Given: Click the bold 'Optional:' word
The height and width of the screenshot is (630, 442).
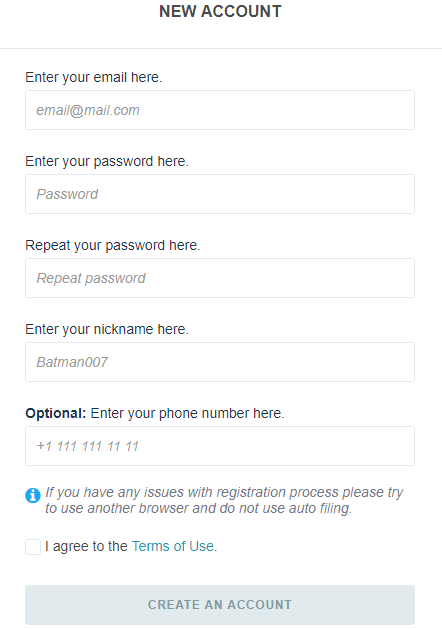Looking at the screenshot, I should point(56,413).
